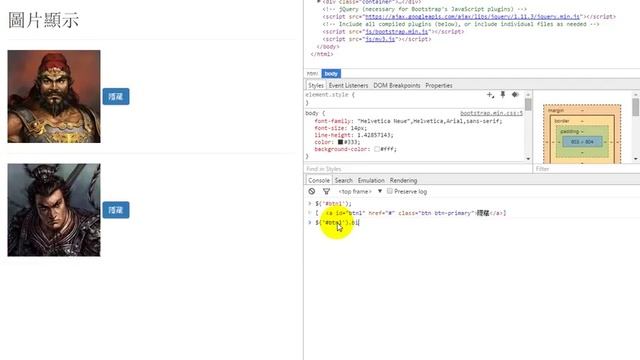Click the blue 隱藏 button beside the second portrait
This screenshot has height=360, width=640.
[x=116, y=210]
